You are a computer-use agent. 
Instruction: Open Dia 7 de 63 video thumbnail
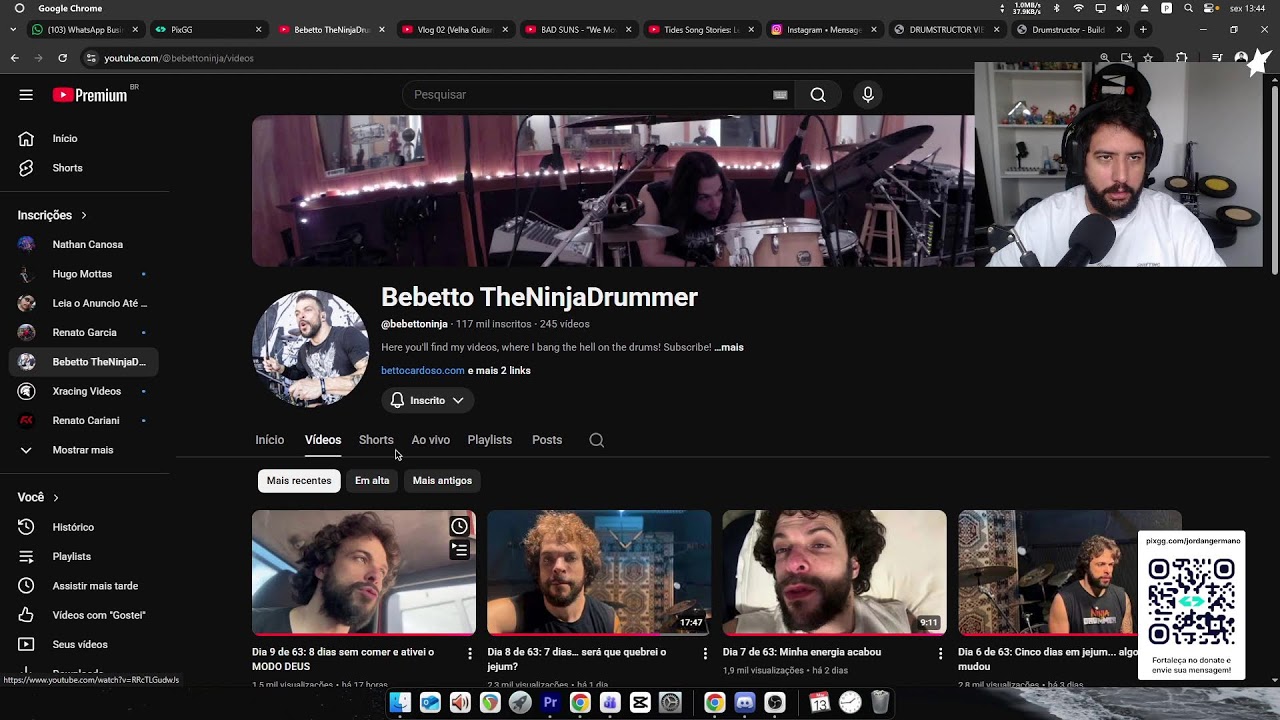point(834,573)
